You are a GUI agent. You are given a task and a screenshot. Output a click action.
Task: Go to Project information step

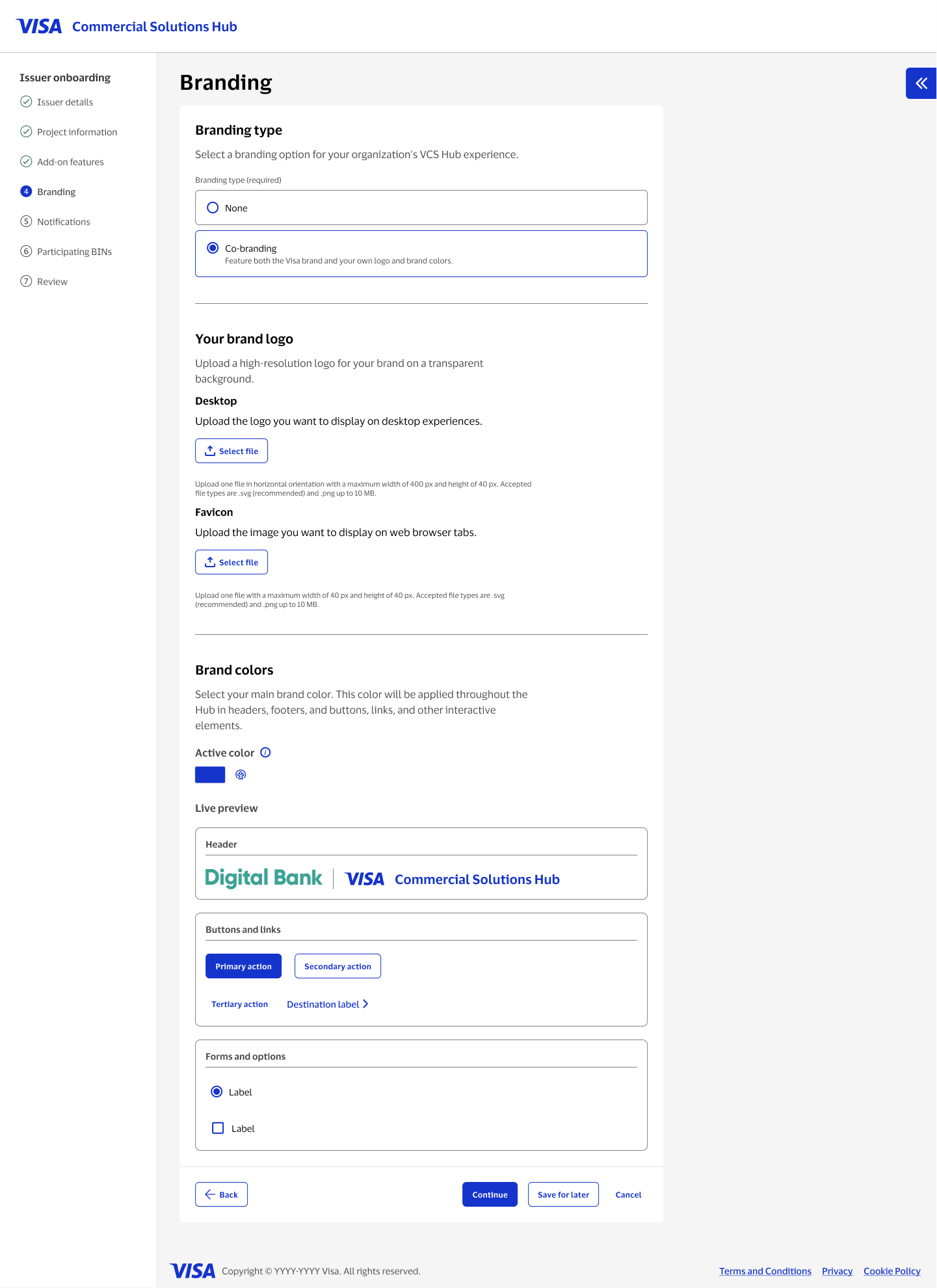coord(77,132)
